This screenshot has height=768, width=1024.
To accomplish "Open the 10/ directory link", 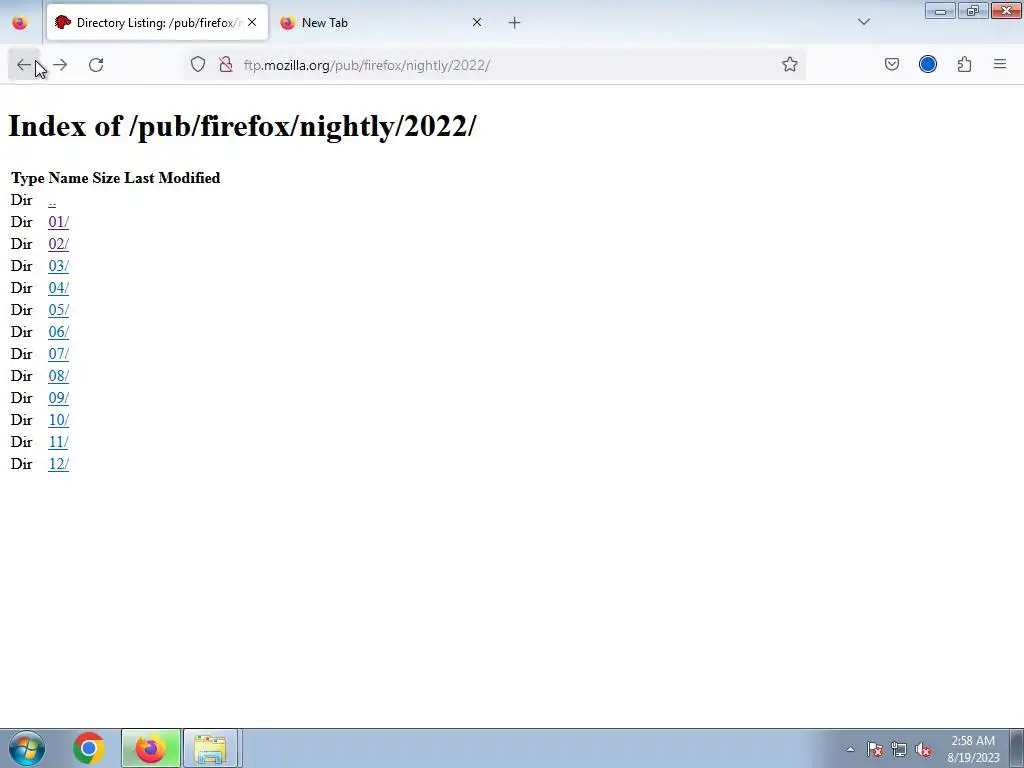I will 58,420.
